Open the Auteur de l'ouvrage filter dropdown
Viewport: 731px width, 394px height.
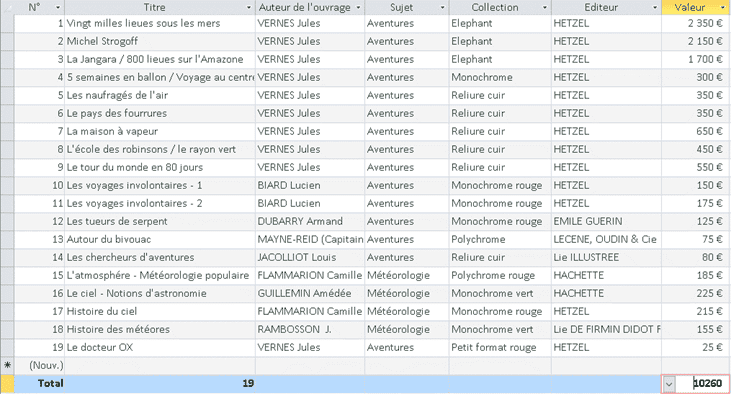click(x=358, y=7)
